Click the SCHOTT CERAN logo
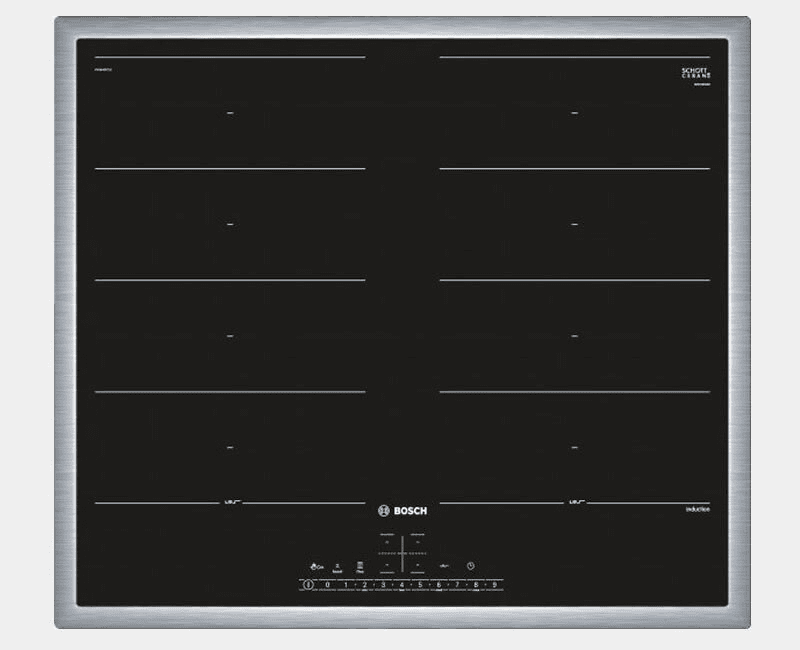Screen dimensions: 800x650 coord(696,73)
